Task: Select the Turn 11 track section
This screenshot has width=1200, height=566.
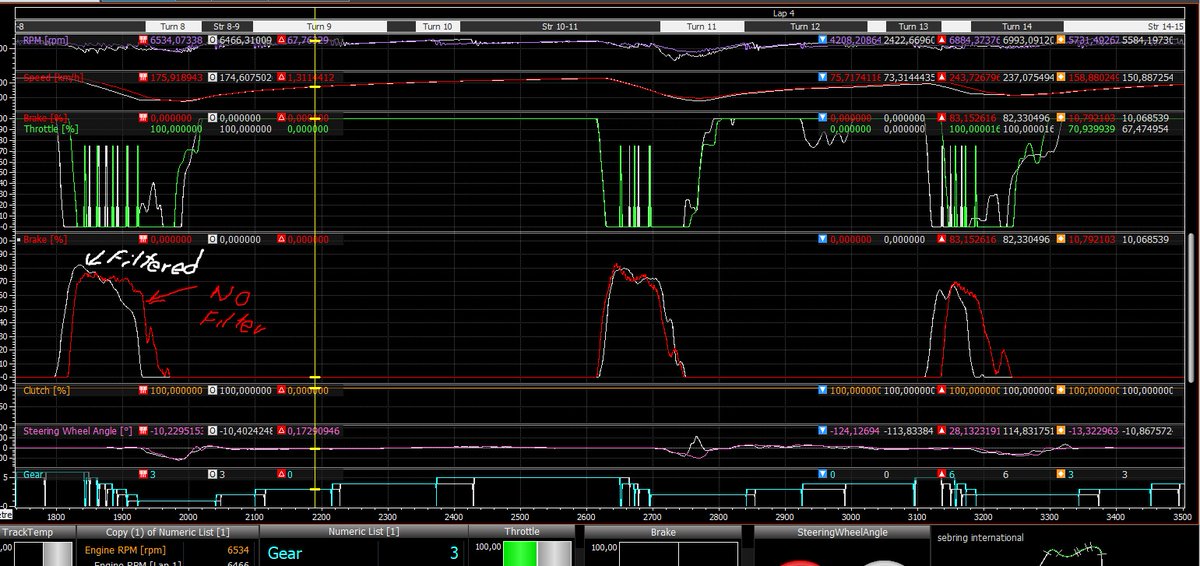Action: point(702,27)
